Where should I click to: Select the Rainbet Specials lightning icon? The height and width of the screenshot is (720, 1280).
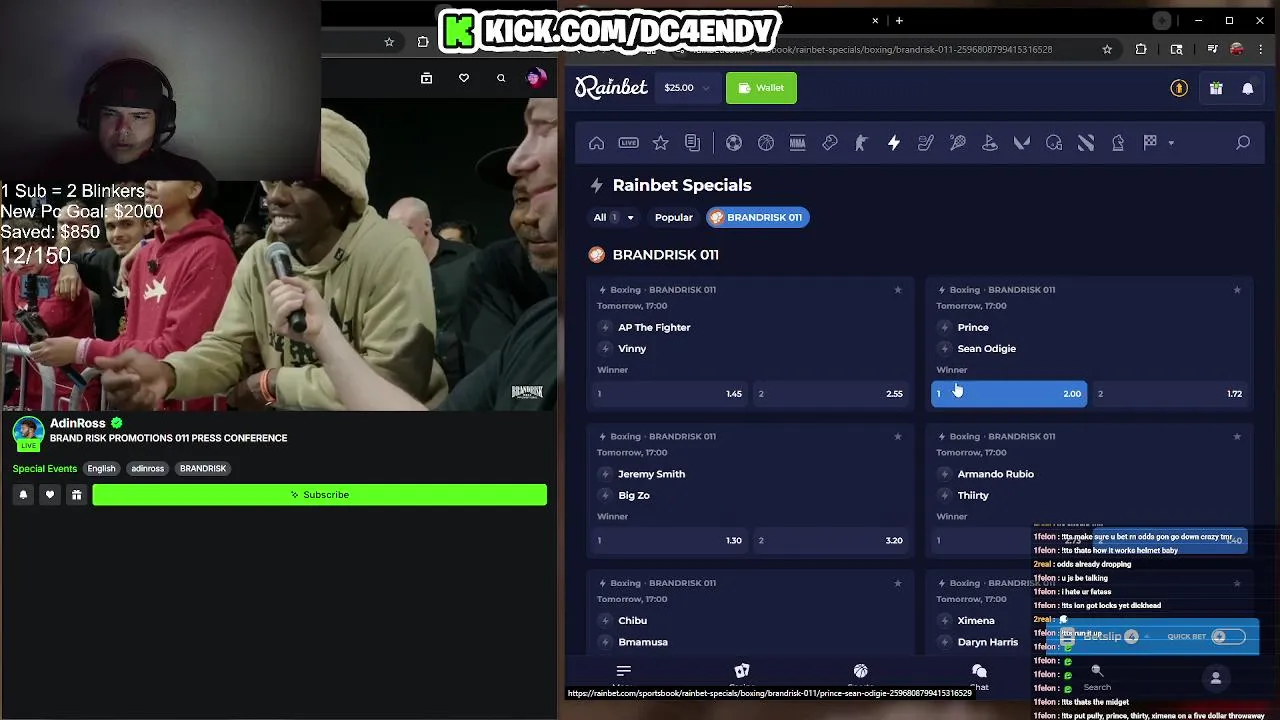[894, 143]
